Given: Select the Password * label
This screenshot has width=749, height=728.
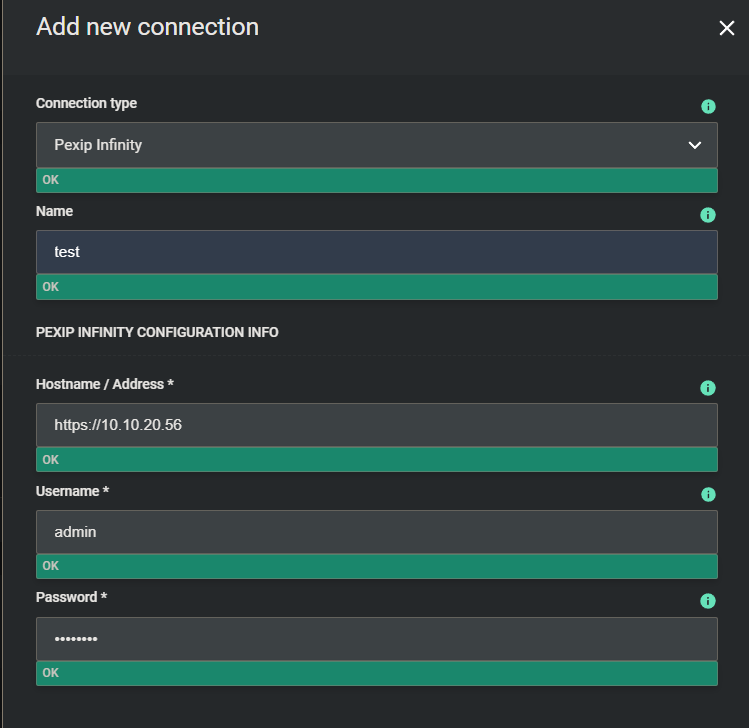Looking at the screenshot, I should 72,597.
